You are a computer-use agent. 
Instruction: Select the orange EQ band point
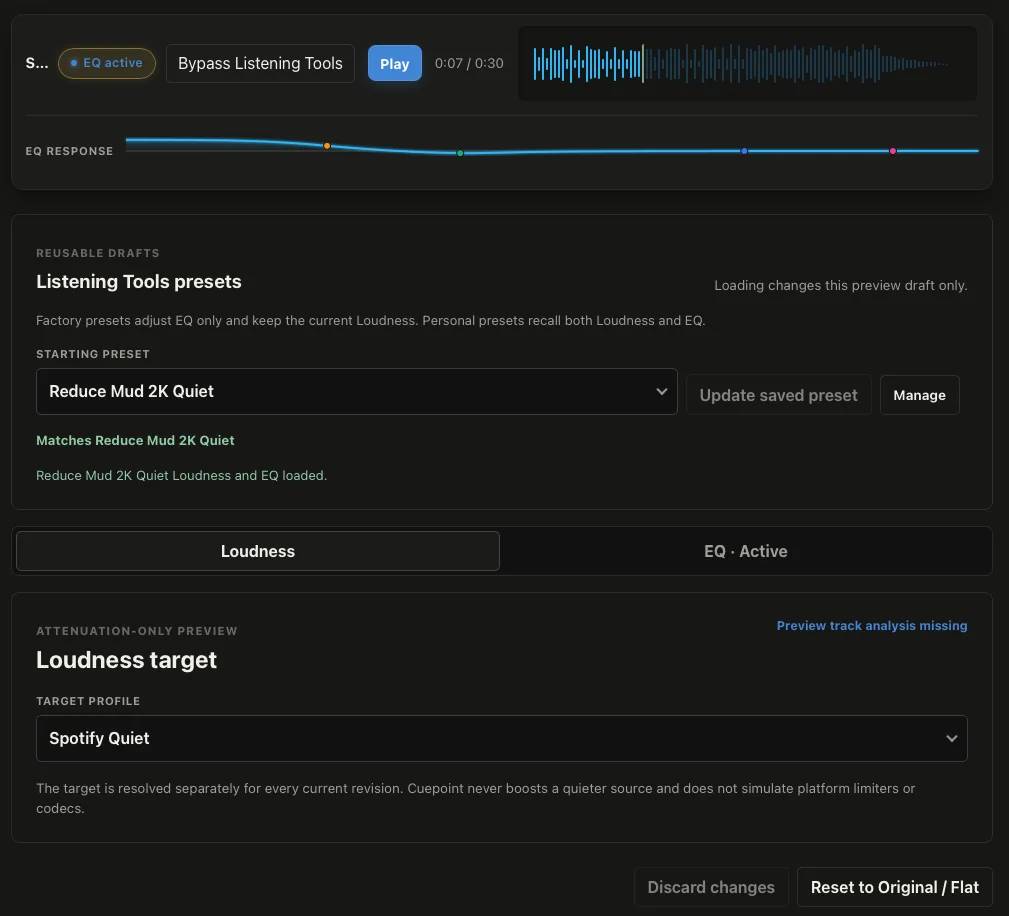pyautogui.click(x=327, y=146)
